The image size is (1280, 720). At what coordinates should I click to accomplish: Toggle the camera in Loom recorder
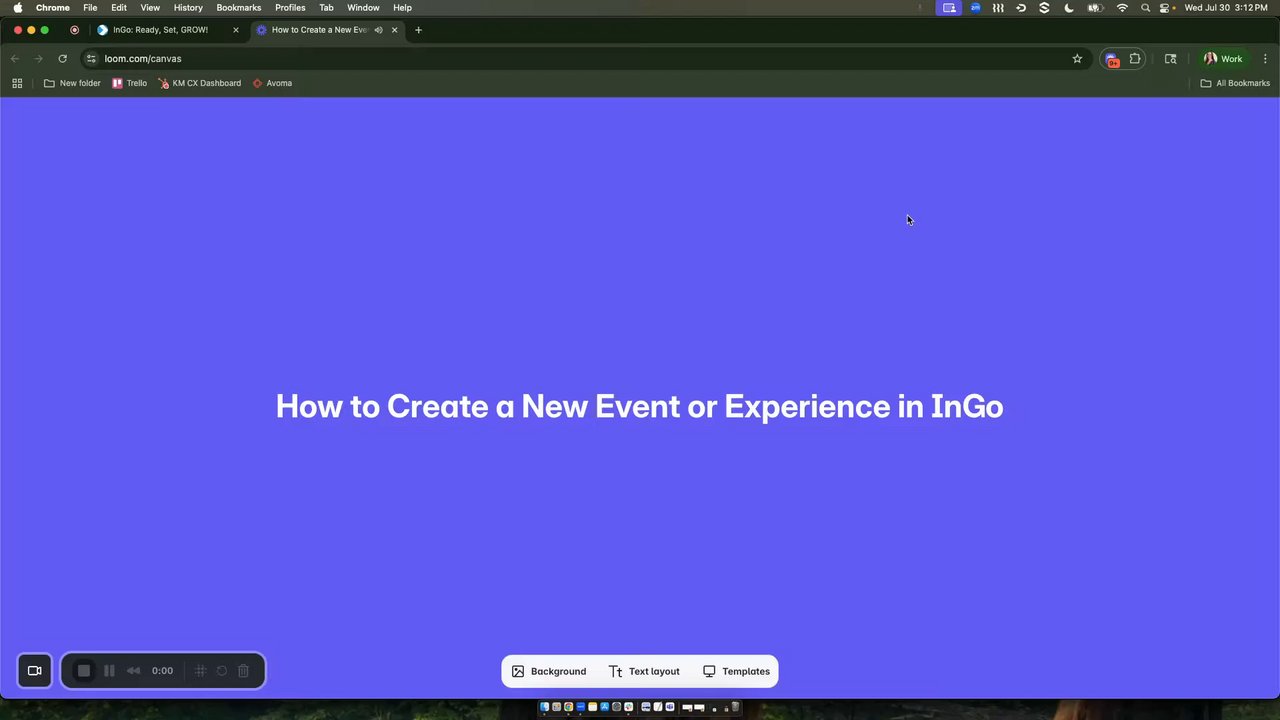pyautogui.click(x=34, y=671)
